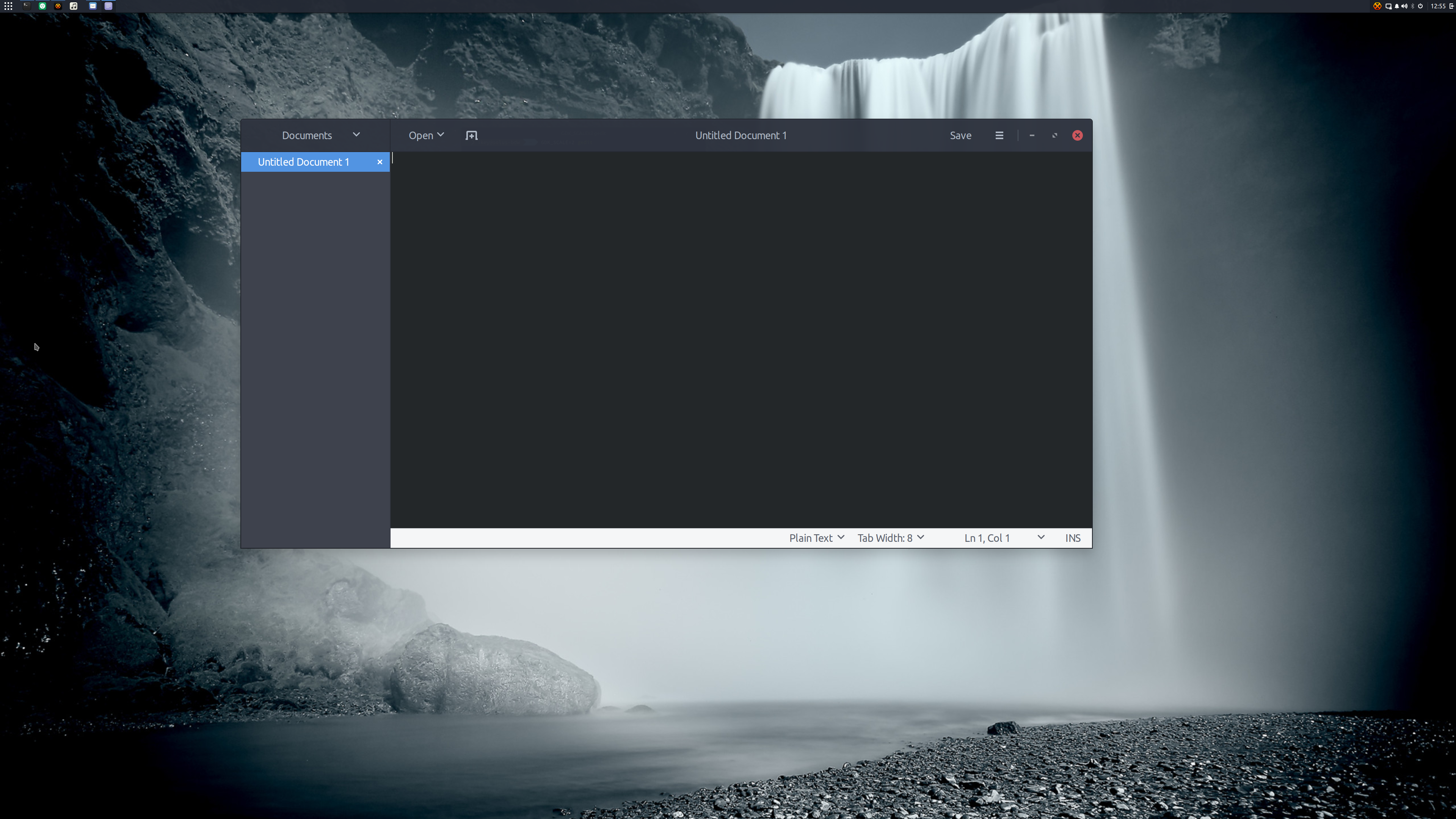Minimize the gedit window
Screen dimensions: 1456x819
point(1032,136)
